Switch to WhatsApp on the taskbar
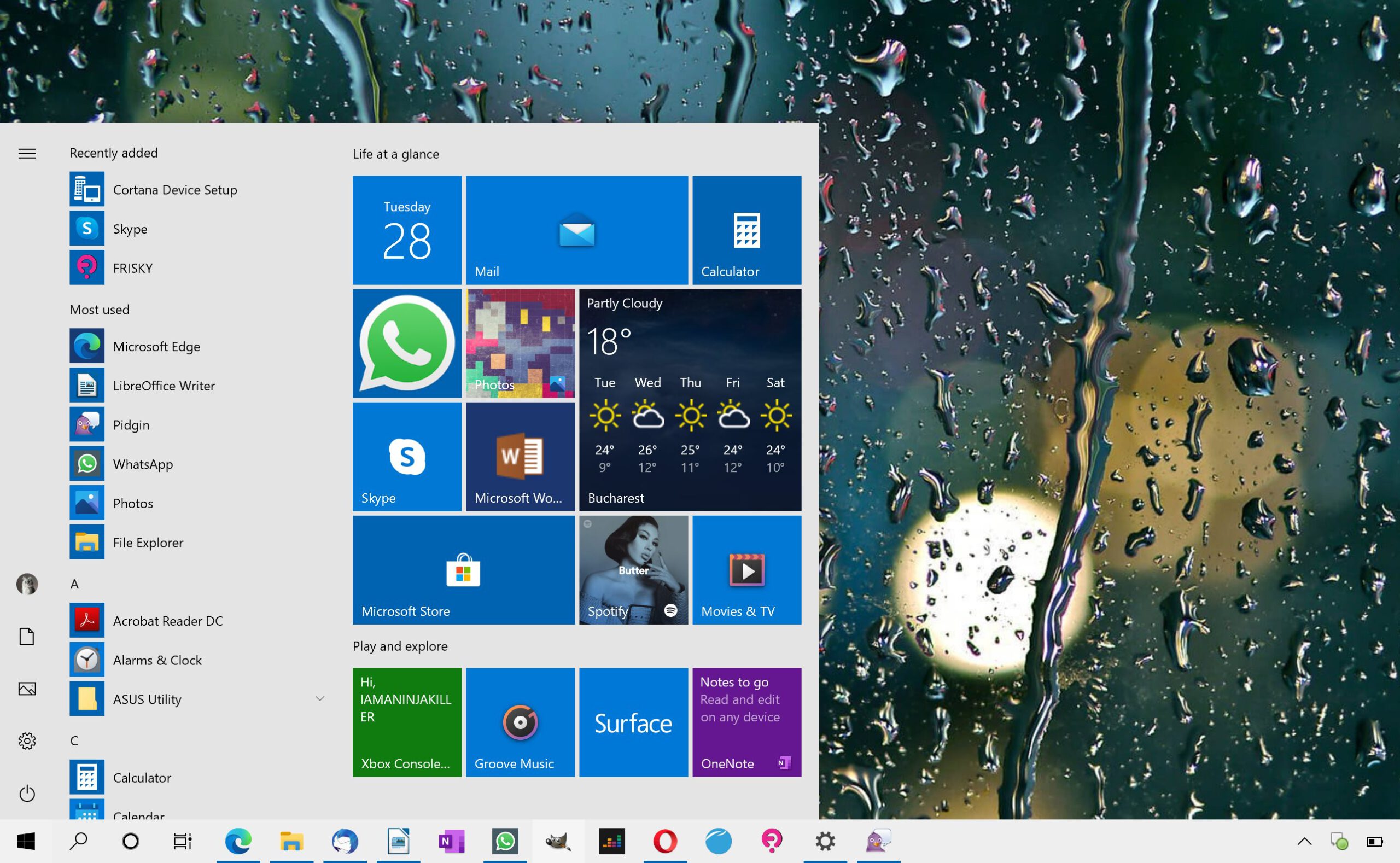 coord(505,841)
